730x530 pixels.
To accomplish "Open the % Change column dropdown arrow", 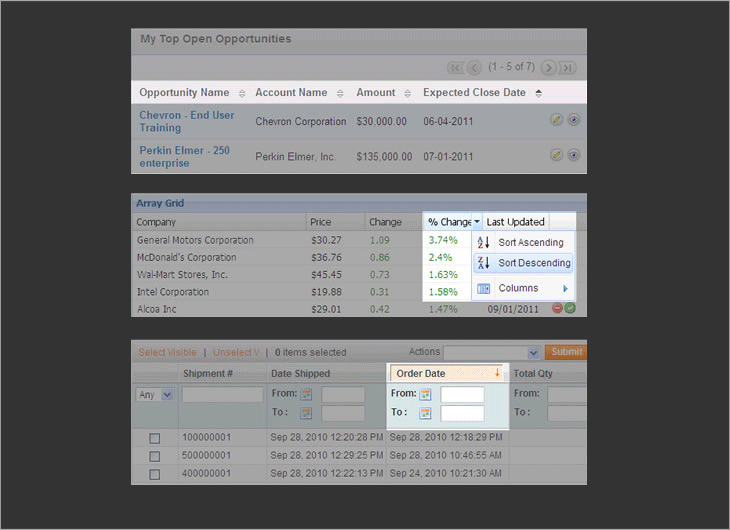I will click(x=478, y=222).
